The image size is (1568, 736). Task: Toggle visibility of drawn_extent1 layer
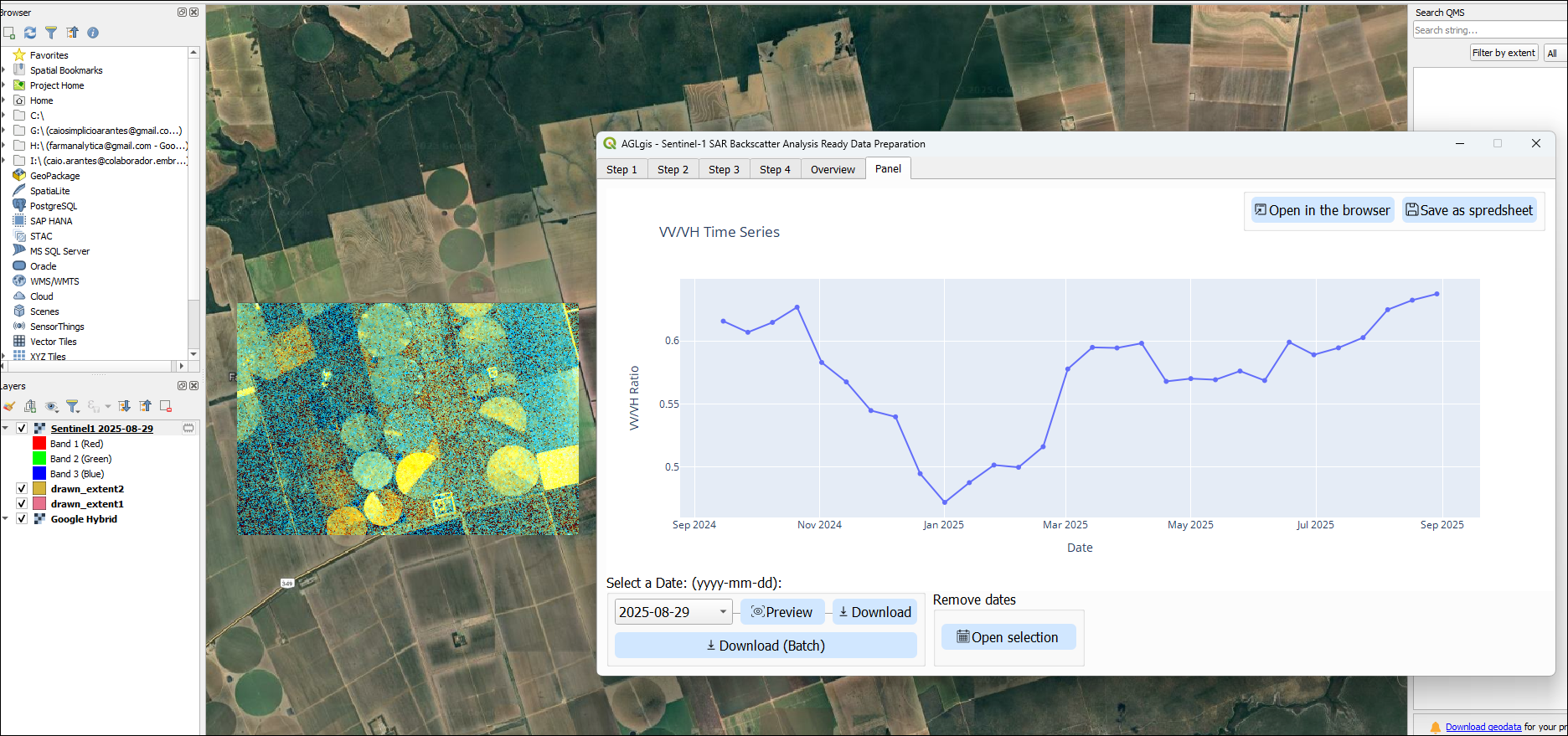tap(22, 504)
